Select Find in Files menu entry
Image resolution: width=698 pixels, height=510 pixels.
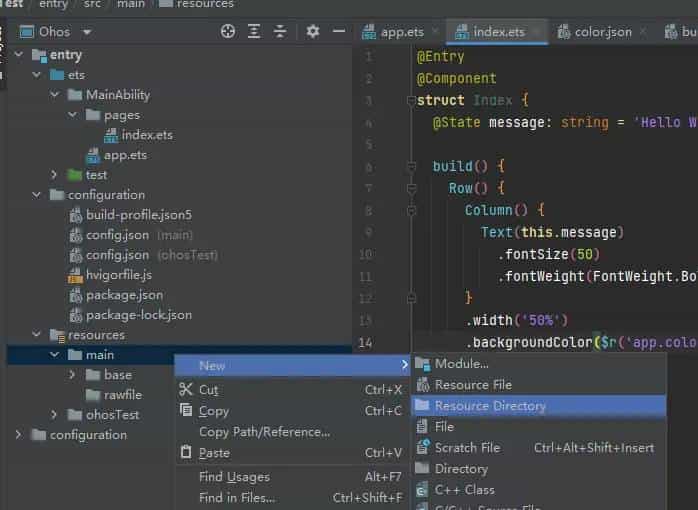236,497
